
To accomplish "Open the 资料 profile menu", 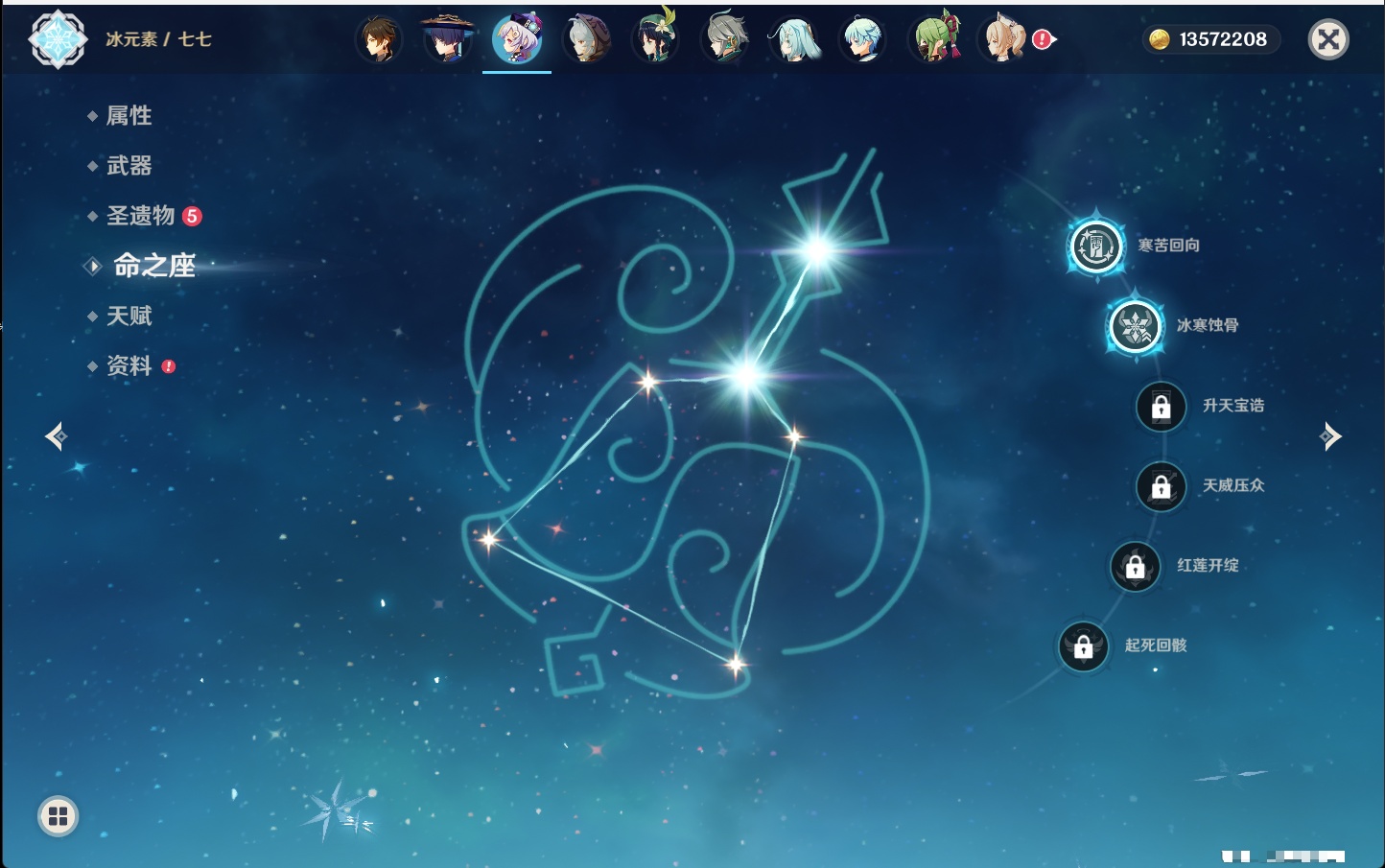I will [x=129, y=365].
